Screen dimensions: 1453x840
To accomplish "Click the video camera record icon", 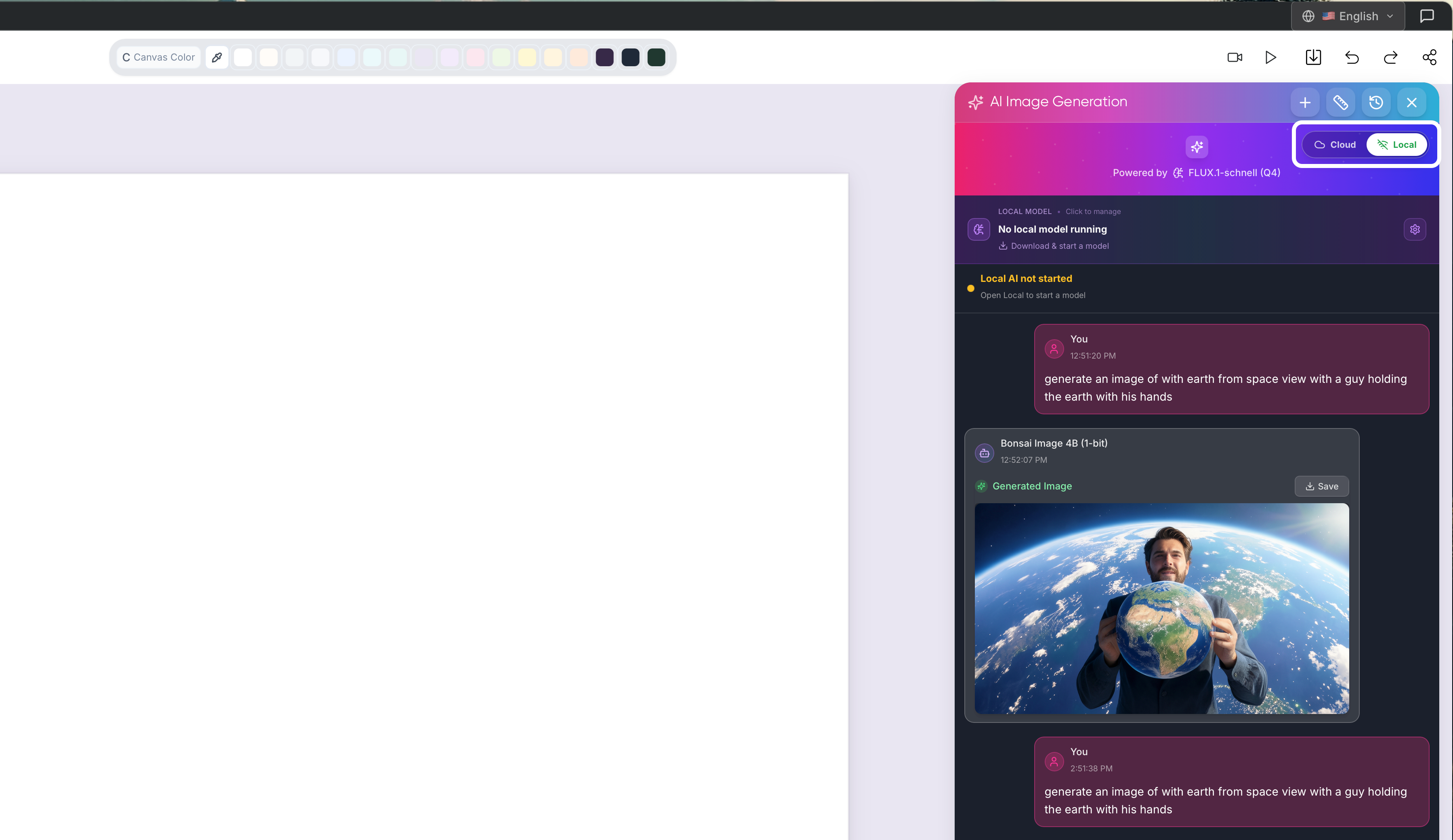I will (1235, 57).
